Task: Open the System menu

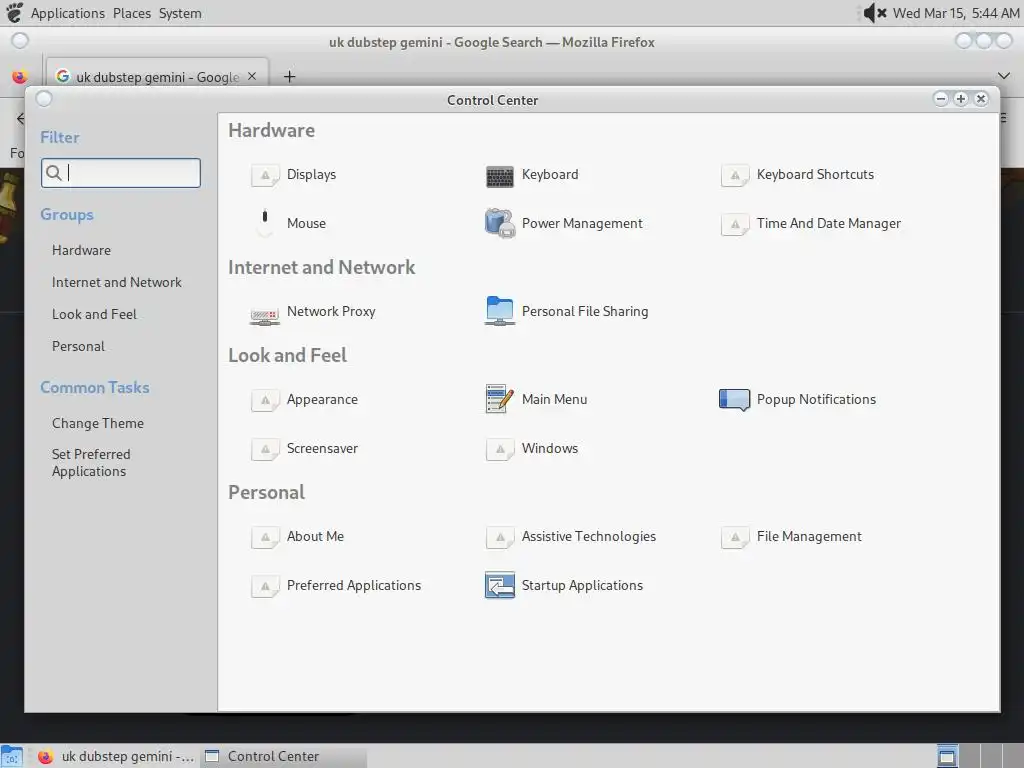Action: click(180, 13)
